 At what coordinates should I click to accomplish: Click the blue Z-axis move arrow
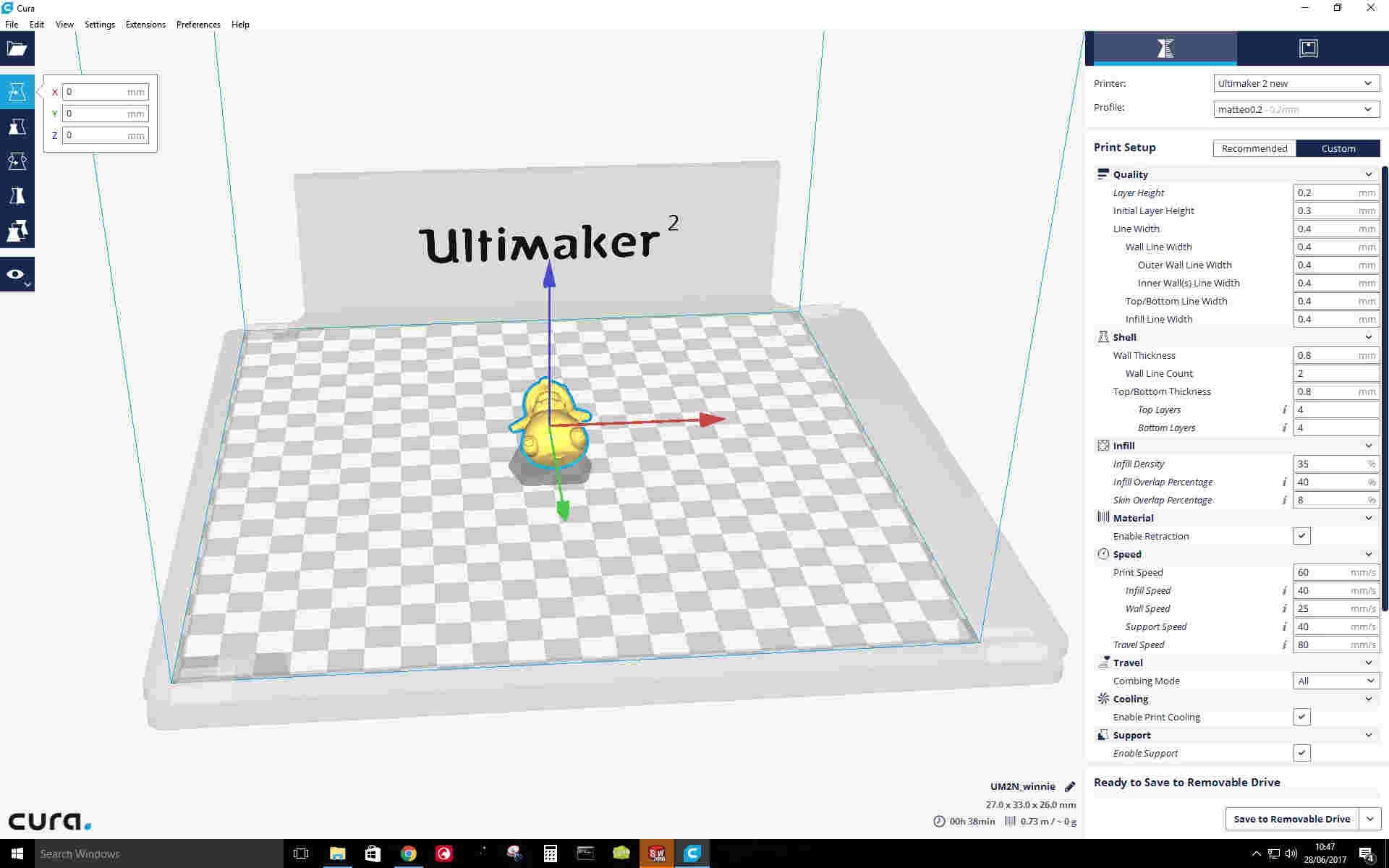[549, 273]
